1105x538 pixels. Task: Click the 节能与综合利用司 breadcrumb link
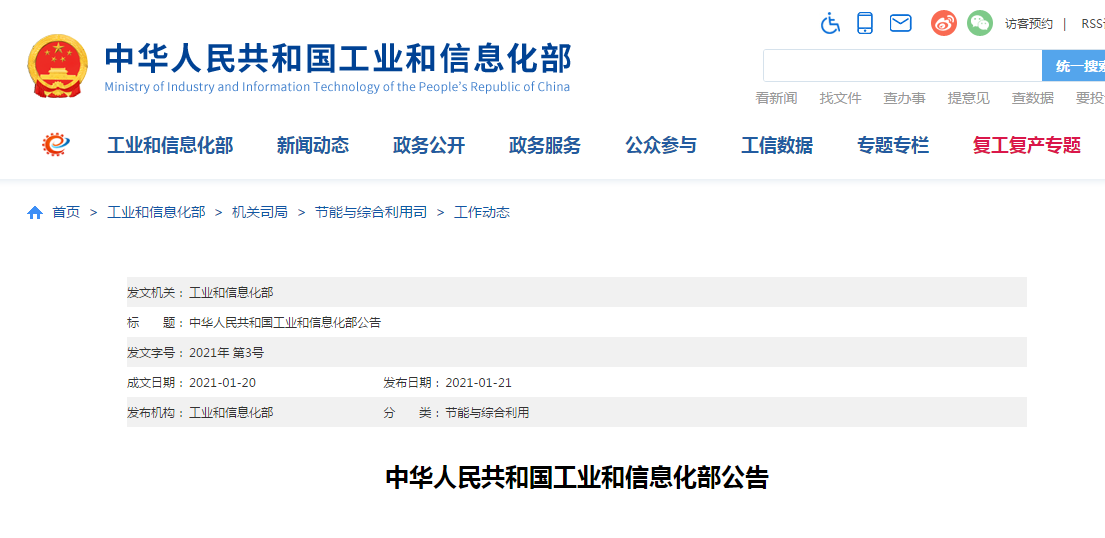point(370,212)
